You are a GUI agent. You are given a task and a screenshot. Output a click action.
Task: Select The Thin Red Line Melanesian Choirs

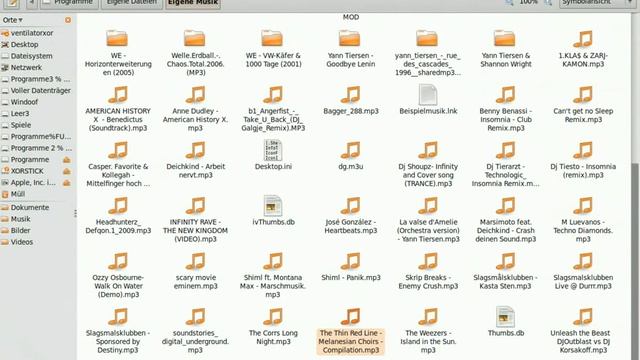point(351,330)
